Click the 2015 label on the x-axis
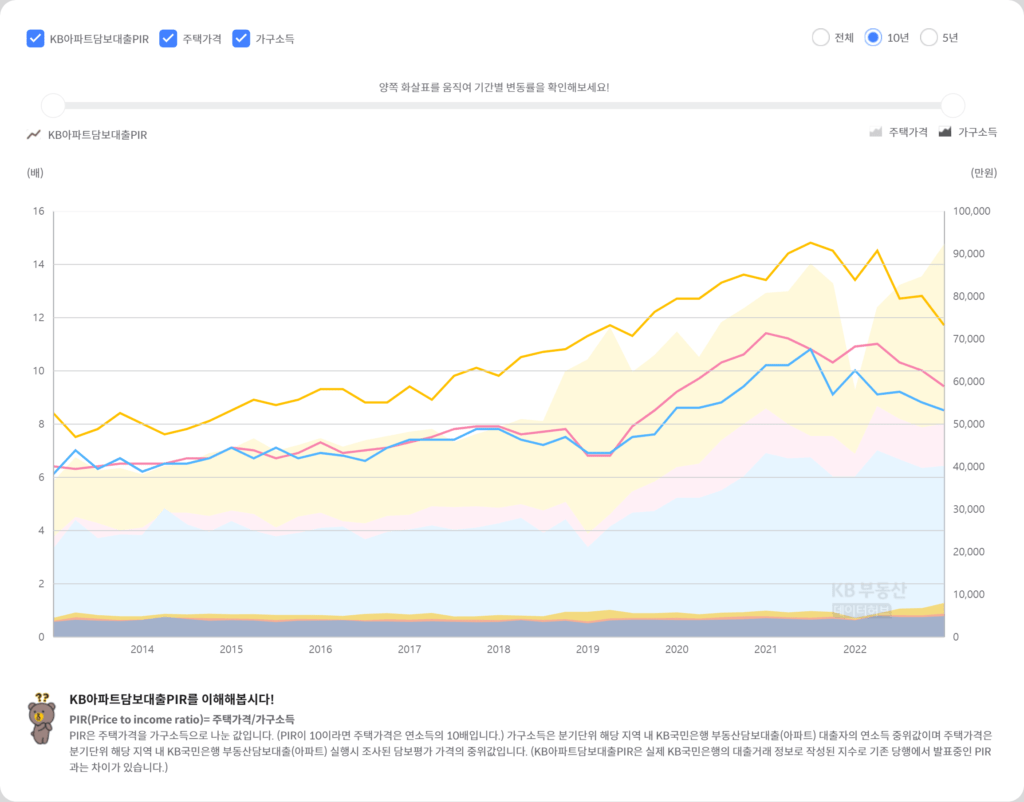The height and width of the screenshot is (802, 1024). 231,649
